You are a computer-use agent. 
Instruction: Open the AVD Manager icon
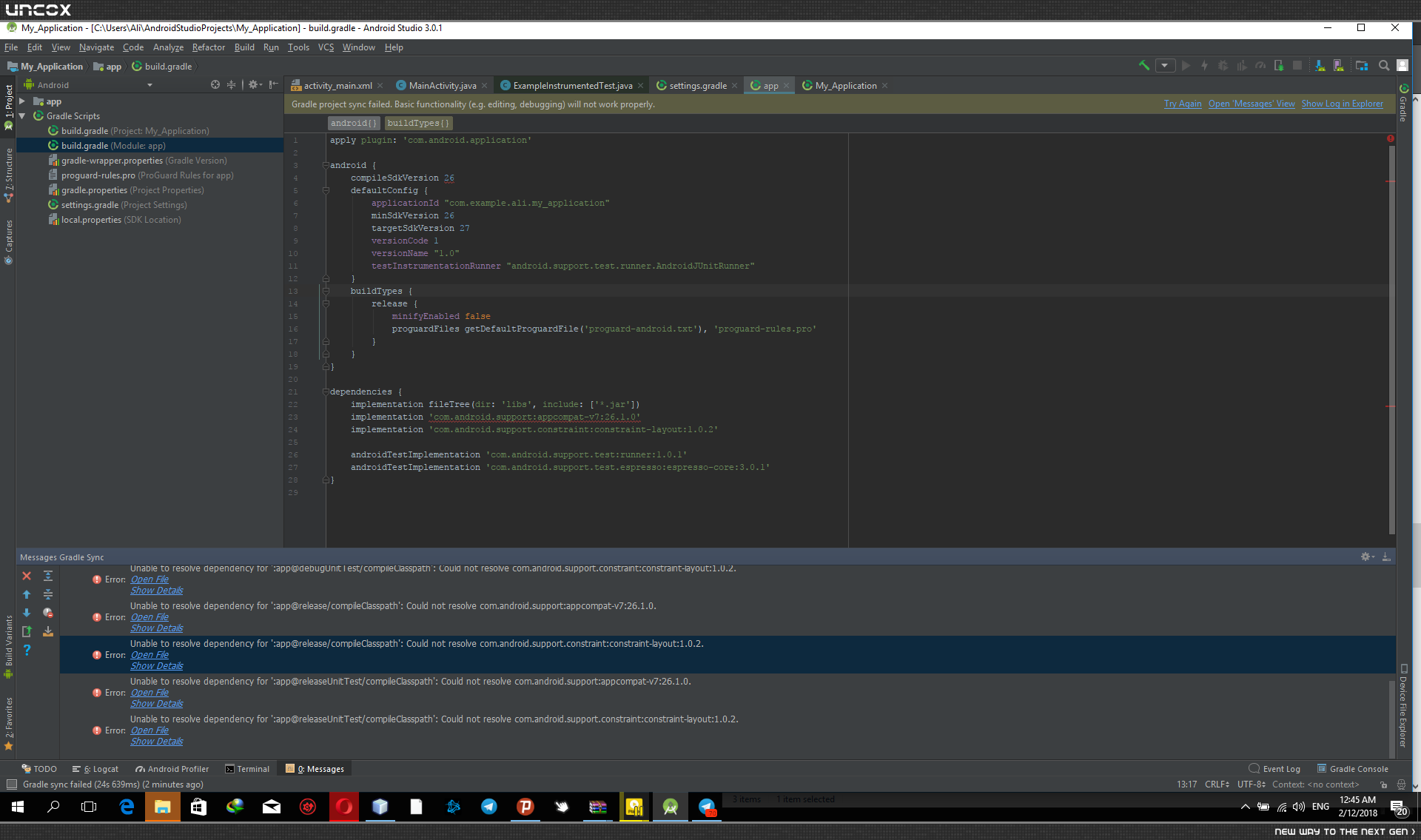click(x=1338, y=66)
